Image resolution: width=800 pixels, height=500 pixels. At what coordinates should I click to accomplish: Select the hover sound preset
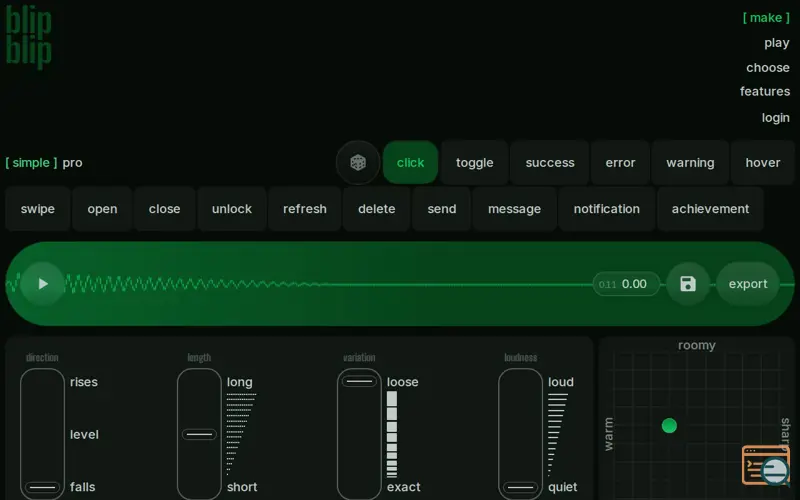click(x=763, y=163)
